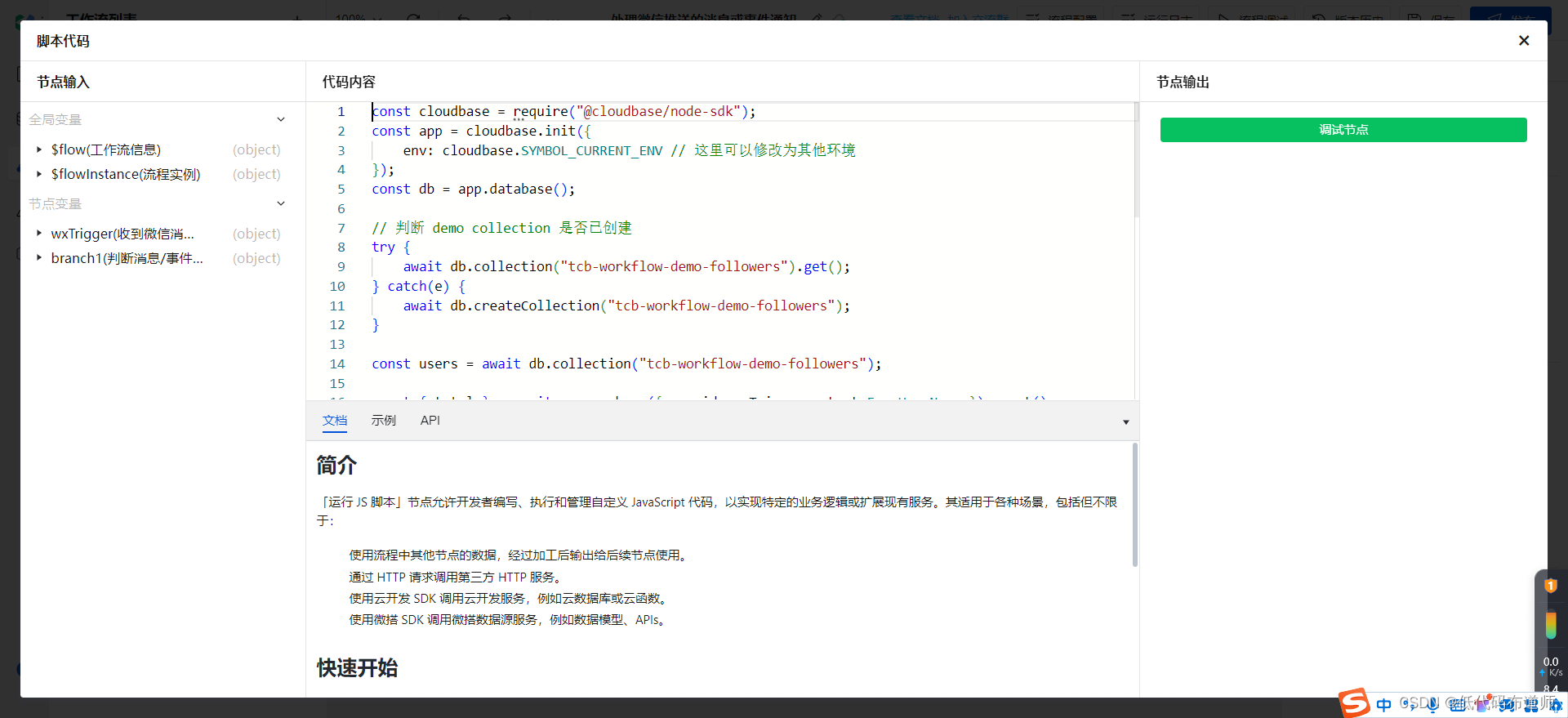Expand the $flow(工作流信息) triangle
The image size is (1568, 718).
pos(38,149)
